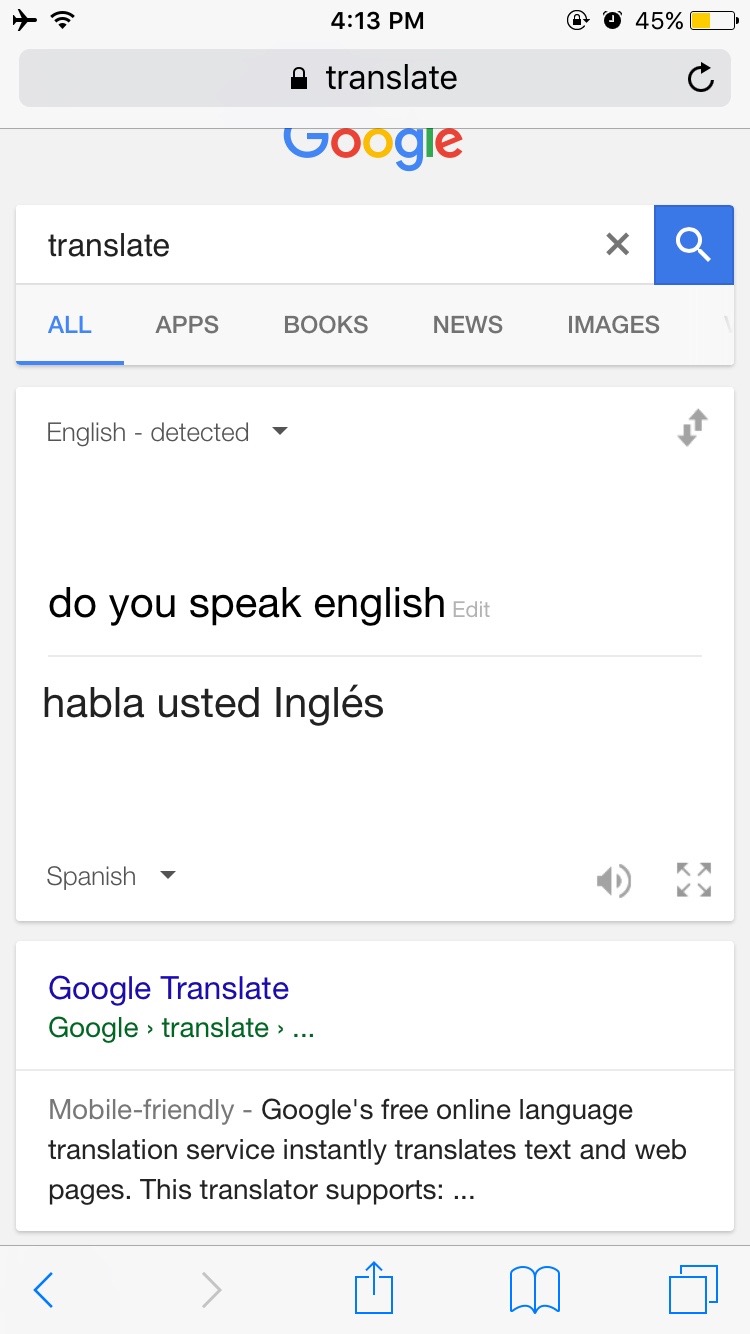
Task: Swap languages with the arrows icon
Action: click(693, 428)
